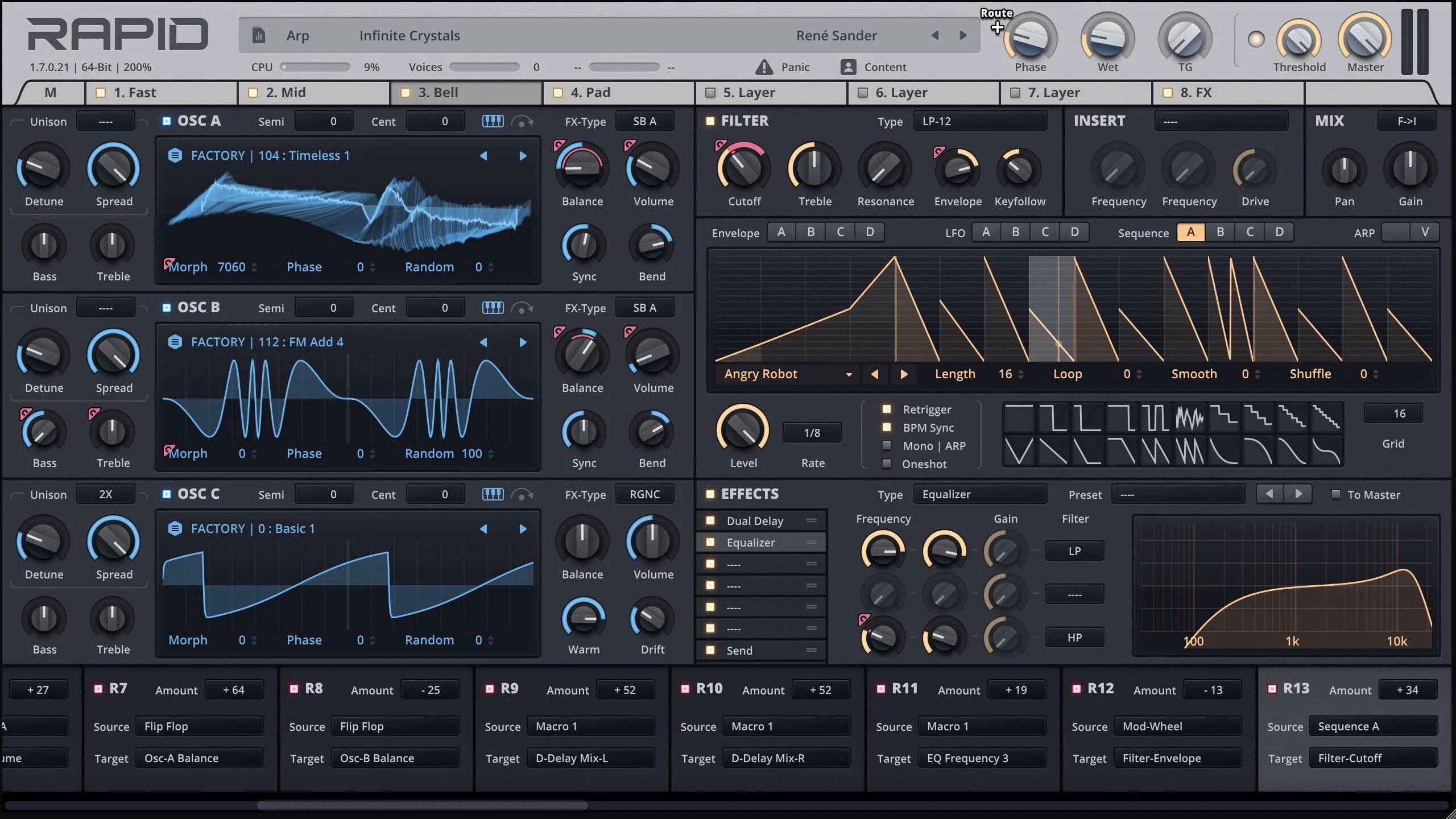Image resolution: width=1456 pixels, height=819 pixels.
Task: Open the INSERT effect type dropdown
Action: [1221, 121]
